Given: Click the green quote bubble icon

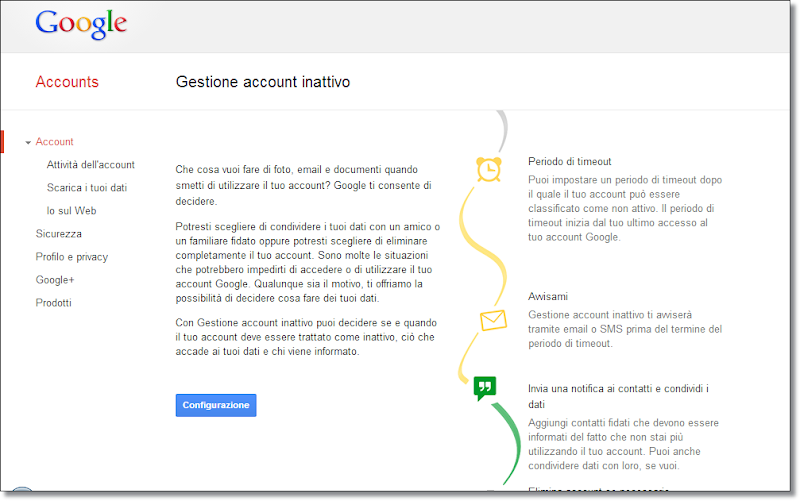Looking at the screenshot, I should click(484, 388).
